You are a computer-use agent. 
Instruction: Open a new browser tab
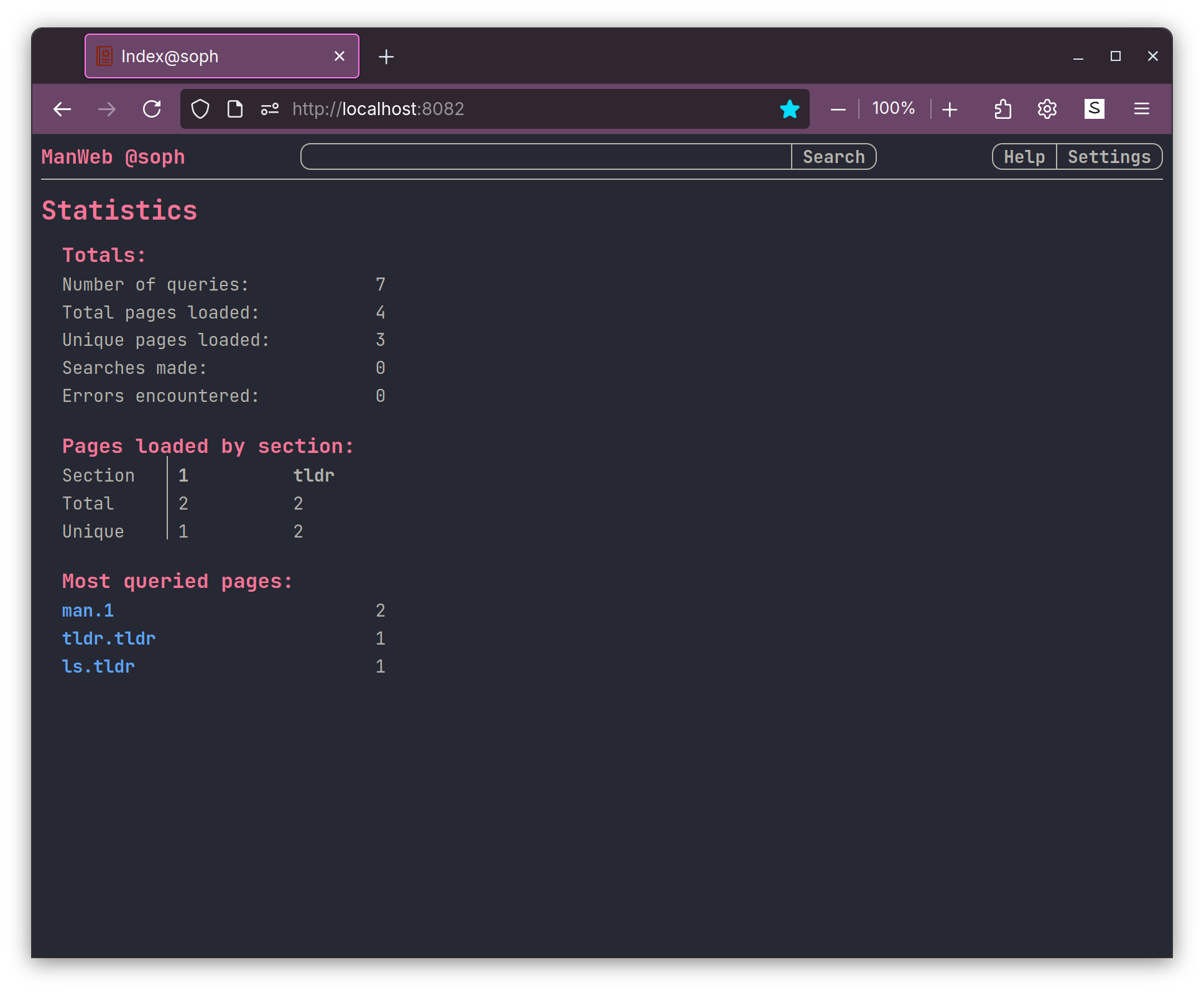(x=386, y=57)
